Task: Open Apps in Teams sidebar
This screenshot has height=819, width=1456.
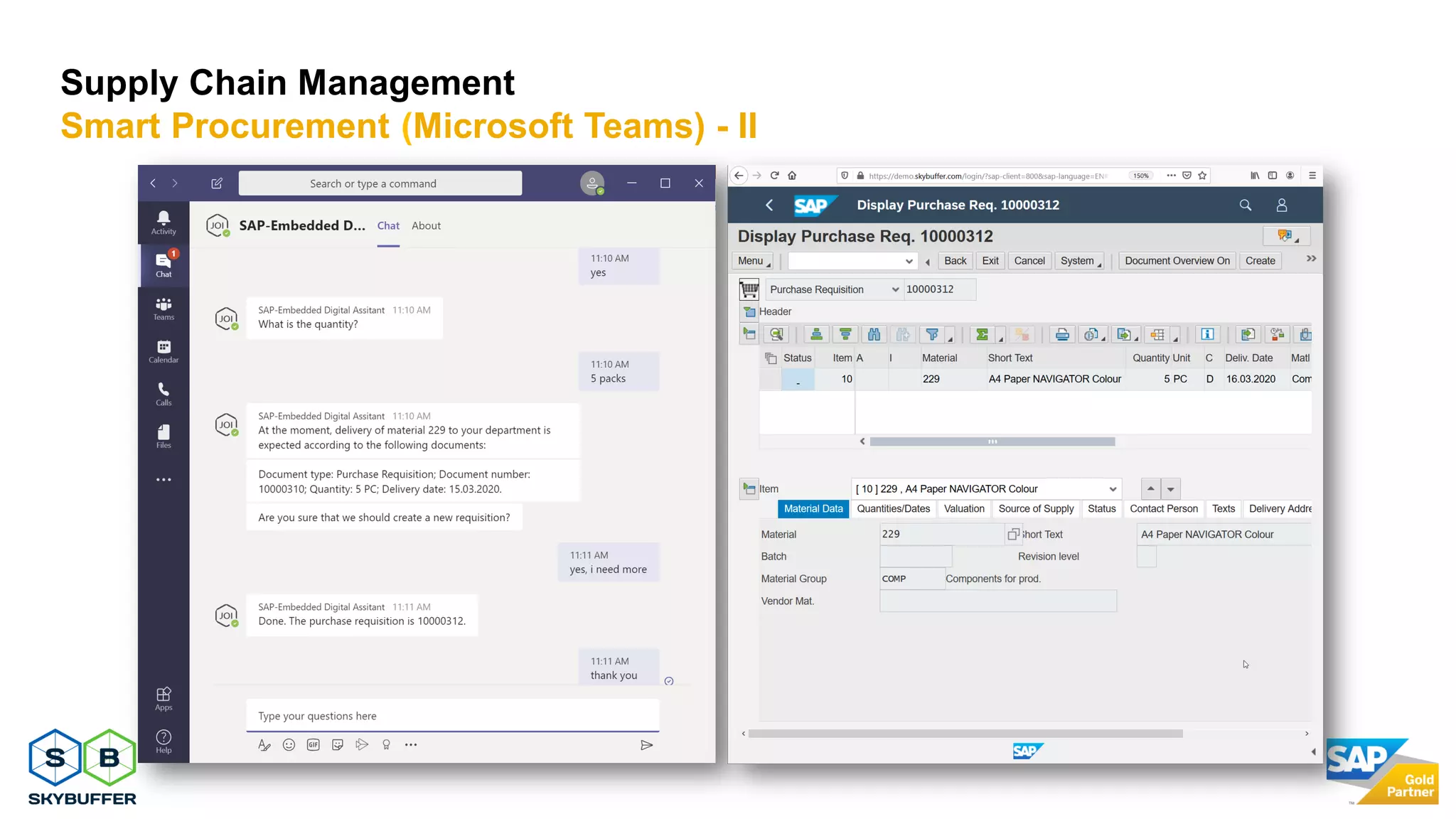Action: coord(164,698)
